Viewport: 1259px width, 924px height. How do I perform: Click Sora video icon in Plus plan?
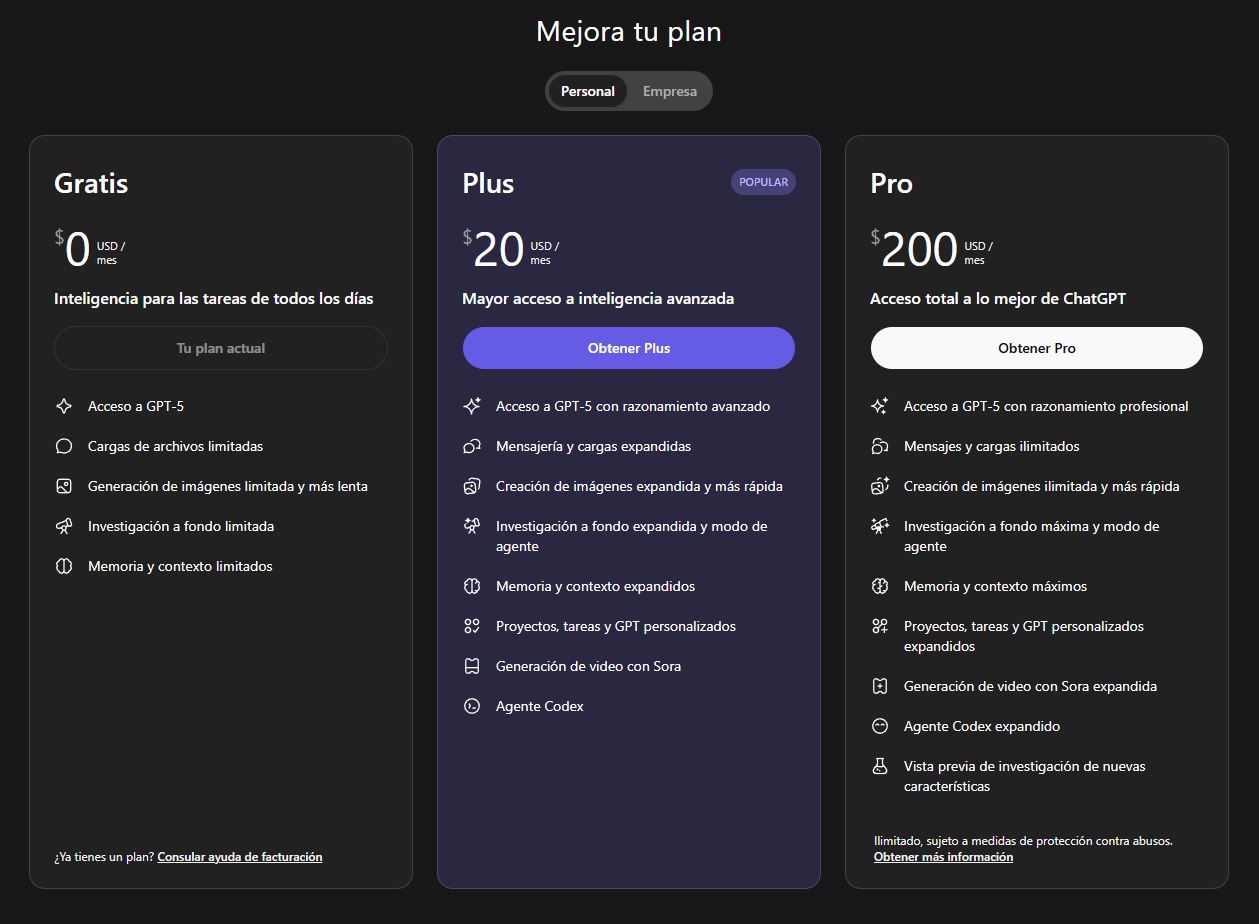(x=472, y=666)
